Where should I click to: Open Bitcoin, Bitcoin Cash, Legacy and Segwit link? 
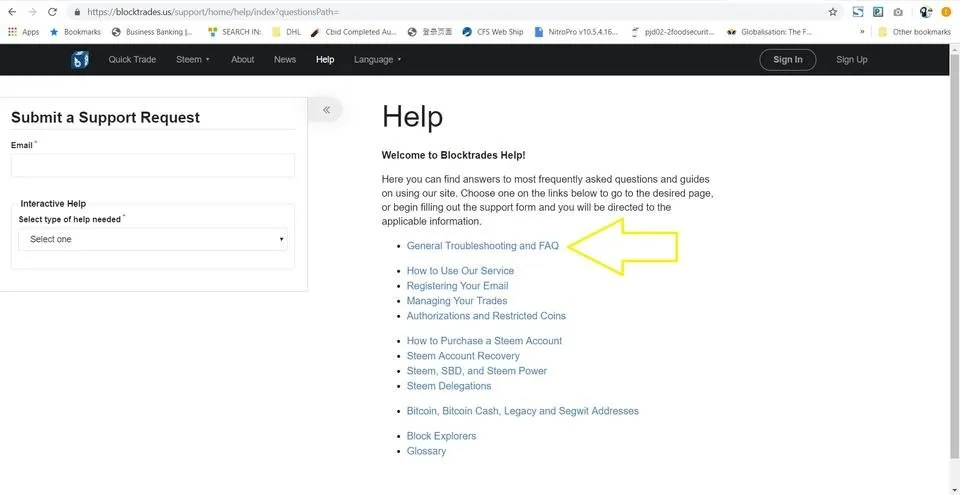point(522,411)
